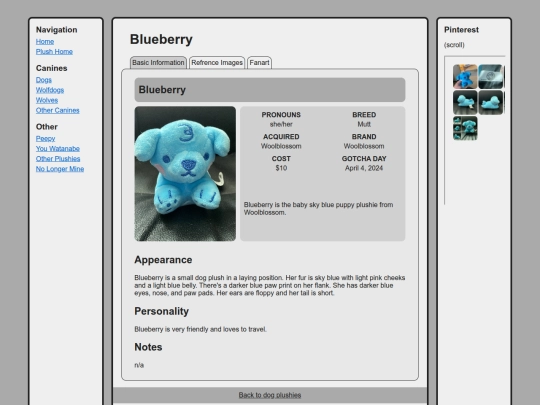Open Pinterest thumbnail of plush held in hand

pyautogui.click(x=465, y=76)
